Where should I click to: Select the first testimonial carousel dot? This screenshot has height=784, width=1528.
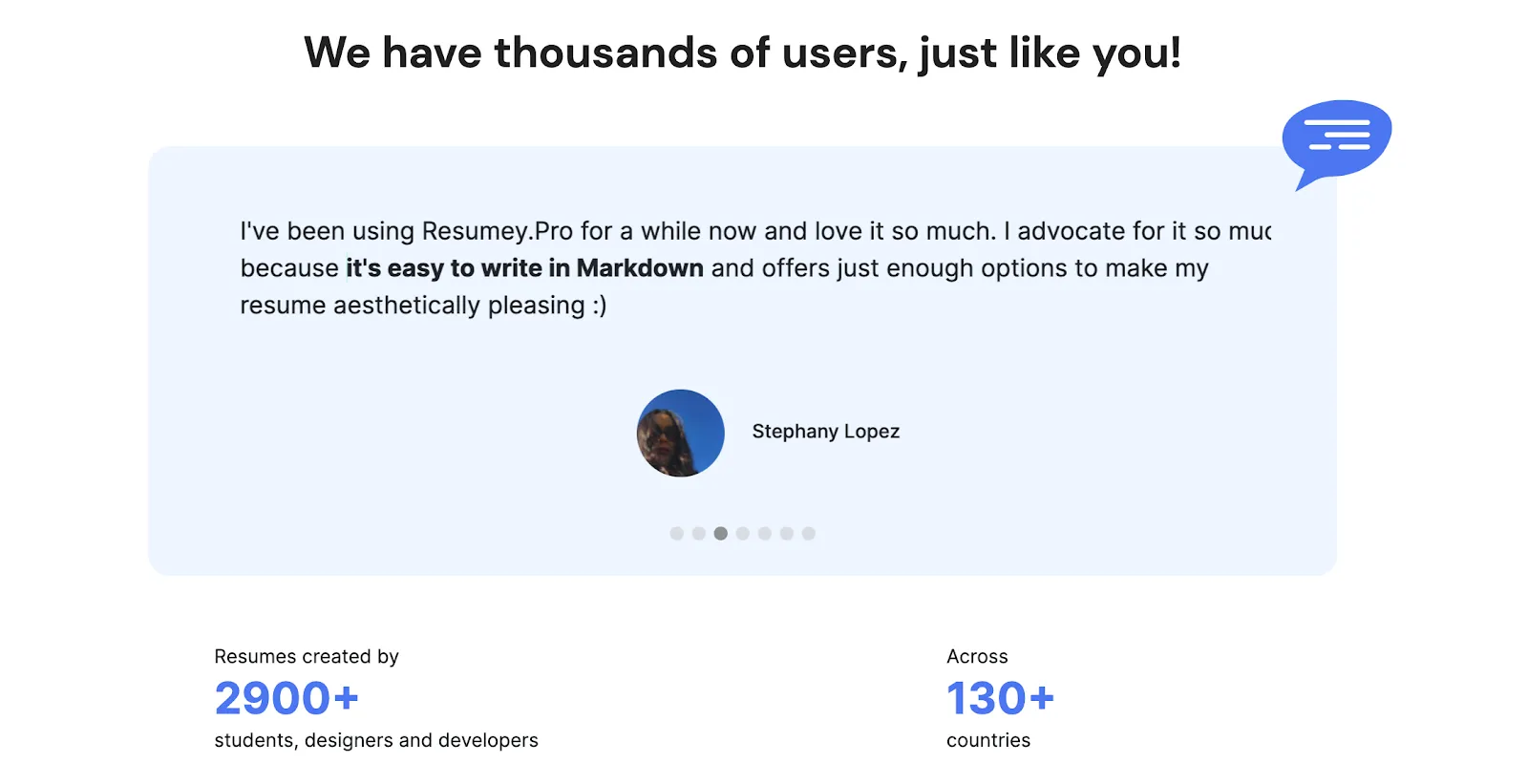click(x=677, y=533)
